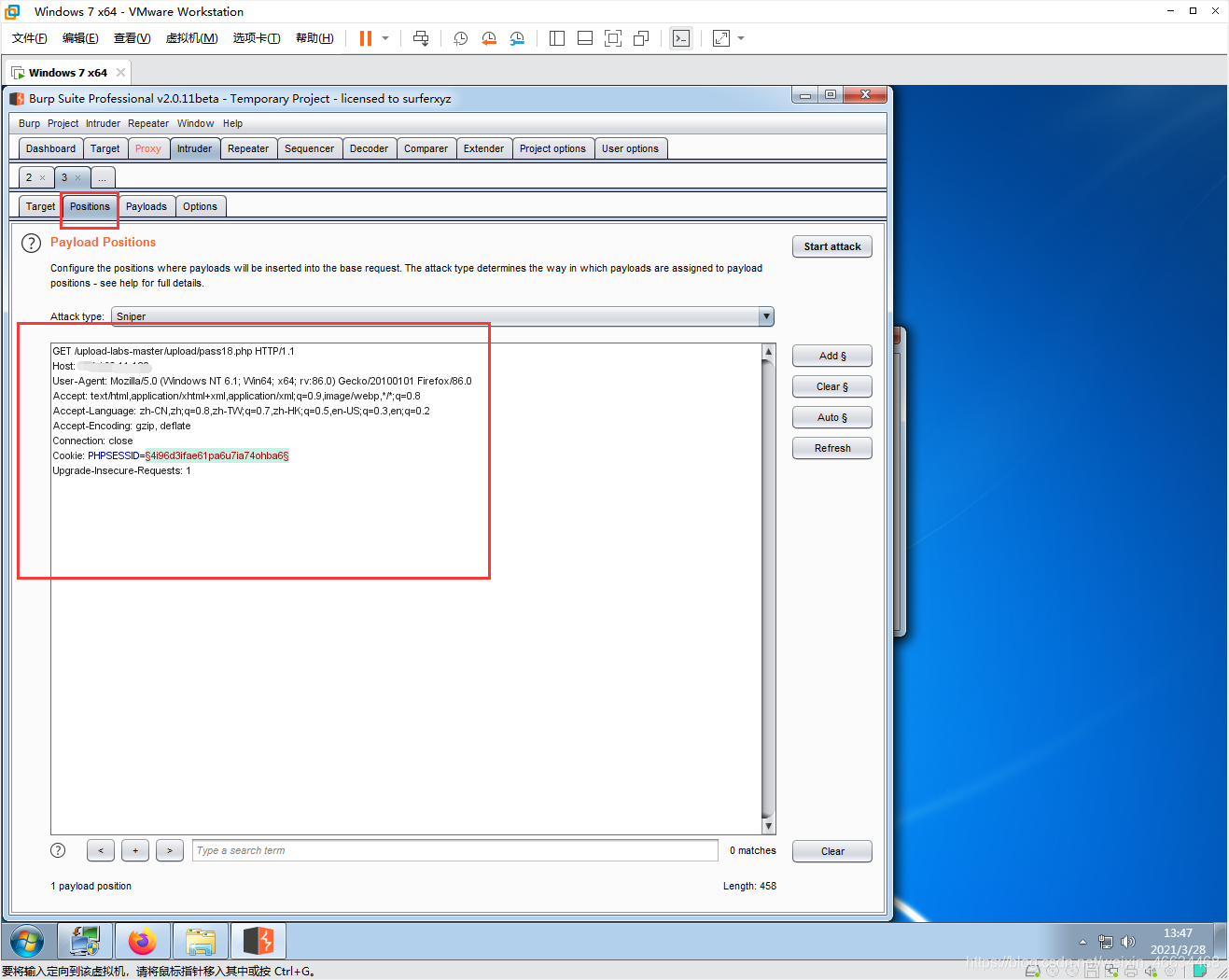1229x980 pixels.
Task: Open Windows Explorer folder icon in taskbar
Action: [x=200, y=942]
